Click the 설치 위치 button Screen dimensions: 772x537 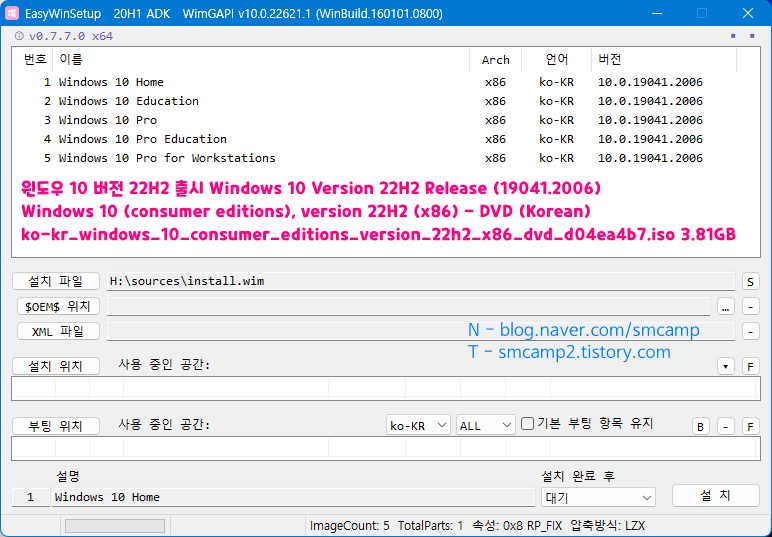[x=56, y=366]
